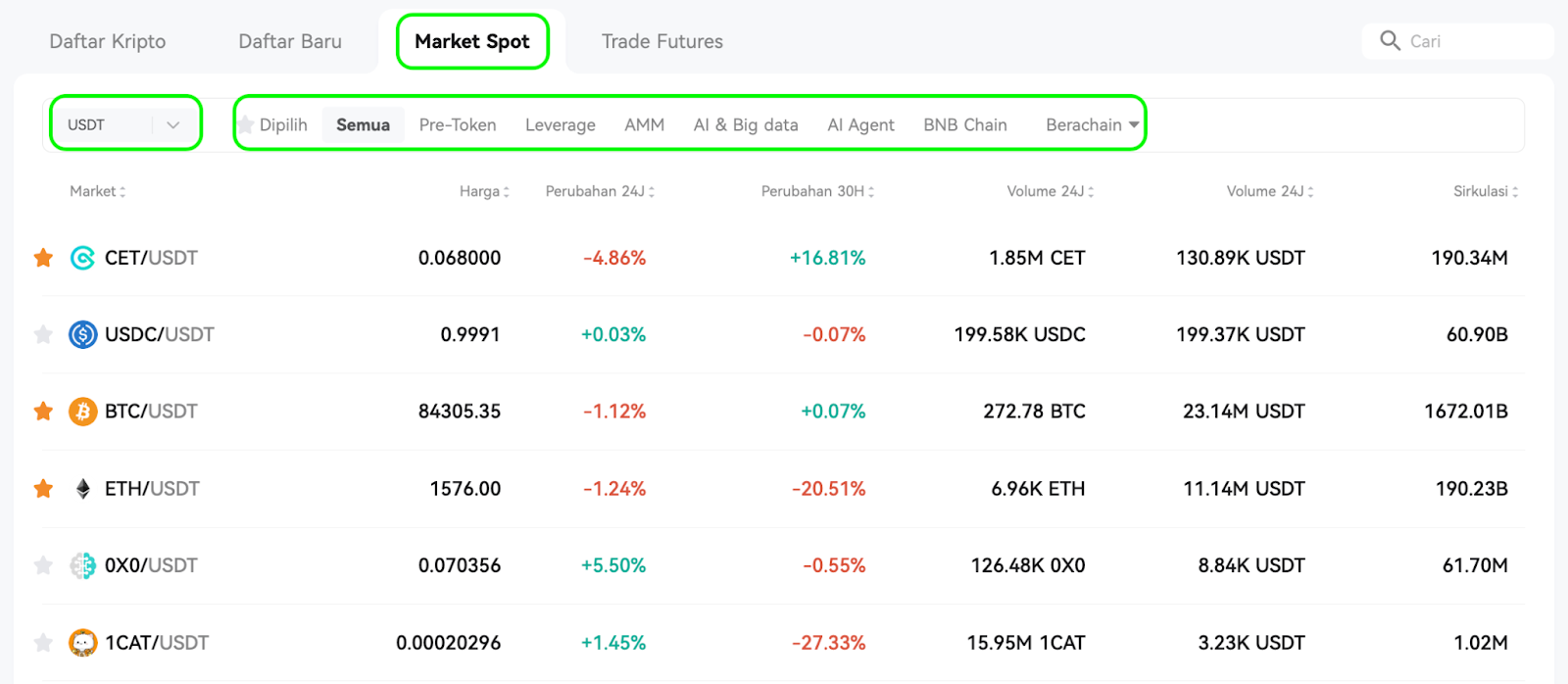Click the star icon beside Dipilih

click(x=246, y=124)
